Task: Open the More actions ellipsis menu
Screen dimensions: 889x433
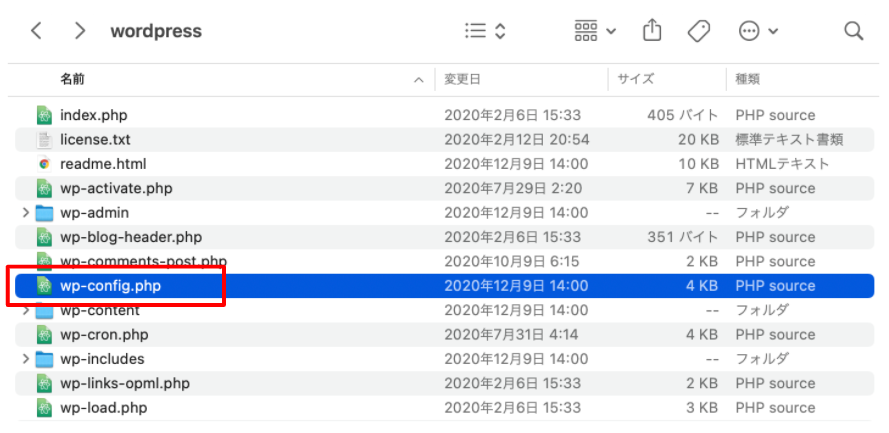Action: pyautogui.click(x=757, y=31)
